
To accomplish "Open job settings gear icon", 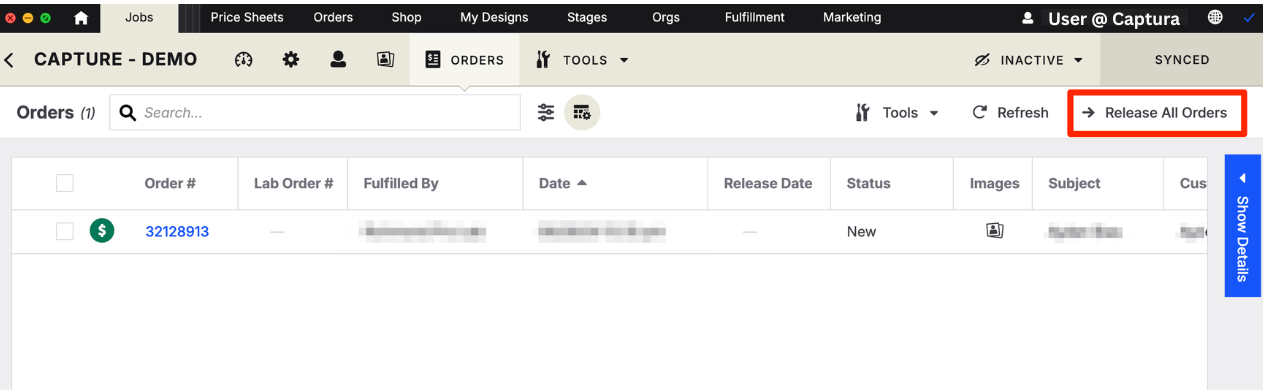I will 291,60.
